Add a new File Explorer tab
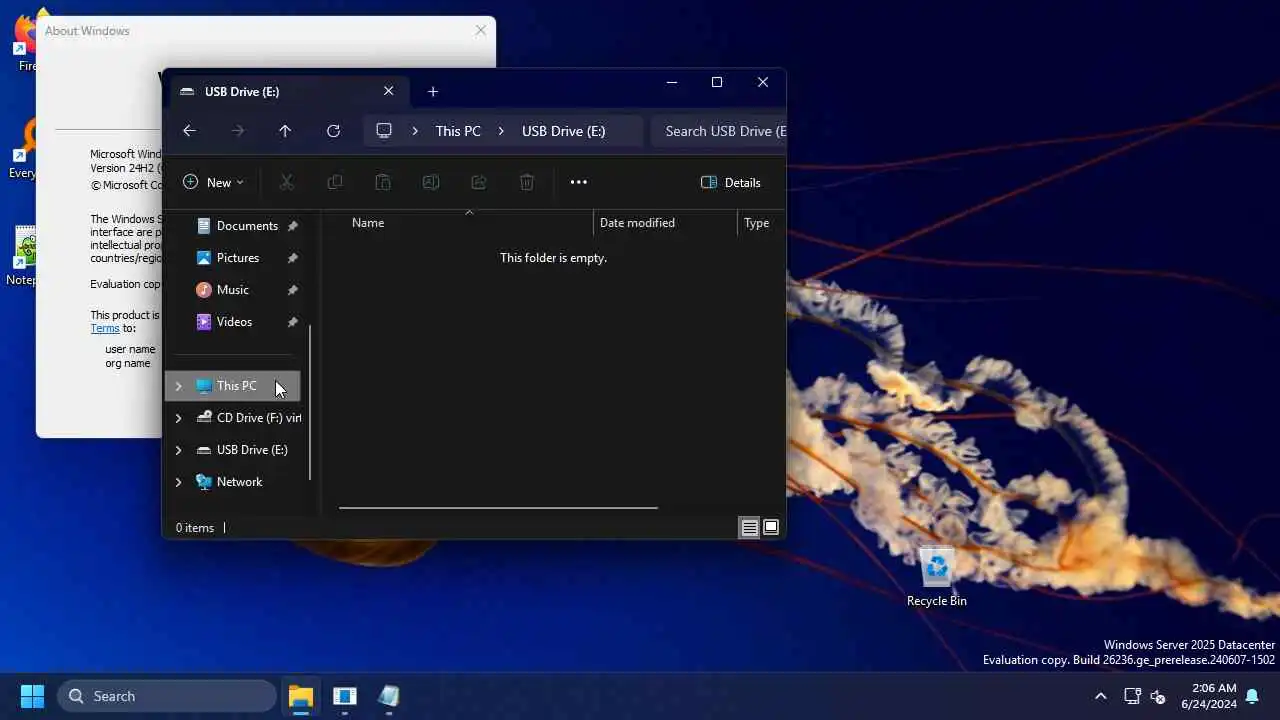This screenshot has height=720, width=1280. click(433, 91)
